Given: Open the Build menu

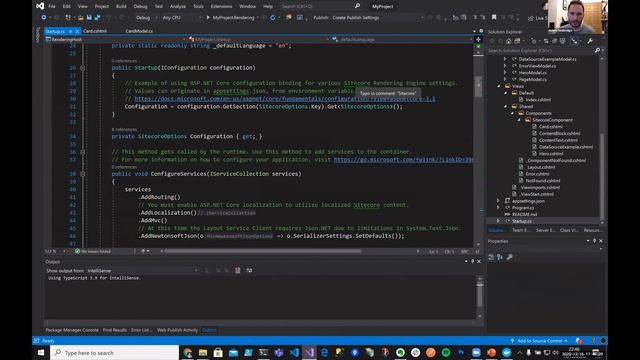Looking at the screenshot, I should 121,6.
